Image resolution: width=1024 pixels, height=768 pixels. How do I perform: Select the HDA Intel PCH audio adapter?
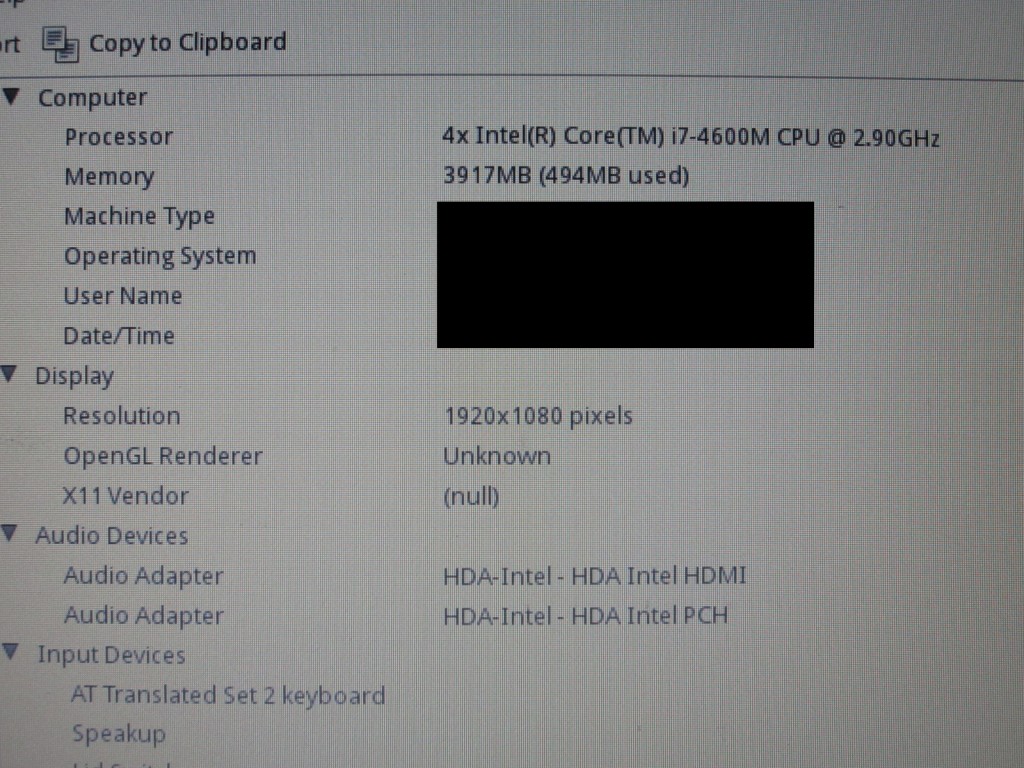[x=585, y=616]
